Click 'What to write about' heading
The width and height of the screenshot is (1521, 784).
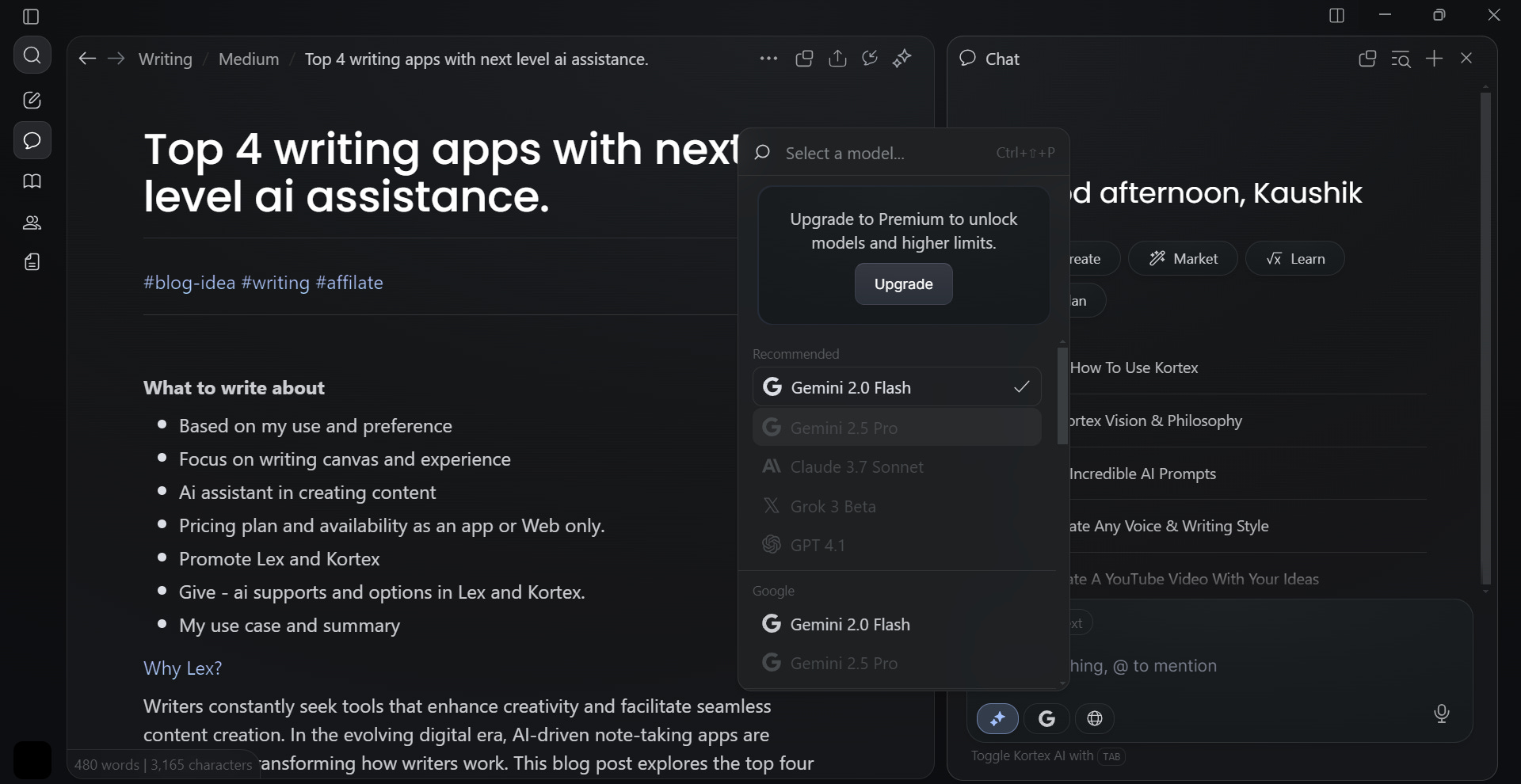click(234, 388)
